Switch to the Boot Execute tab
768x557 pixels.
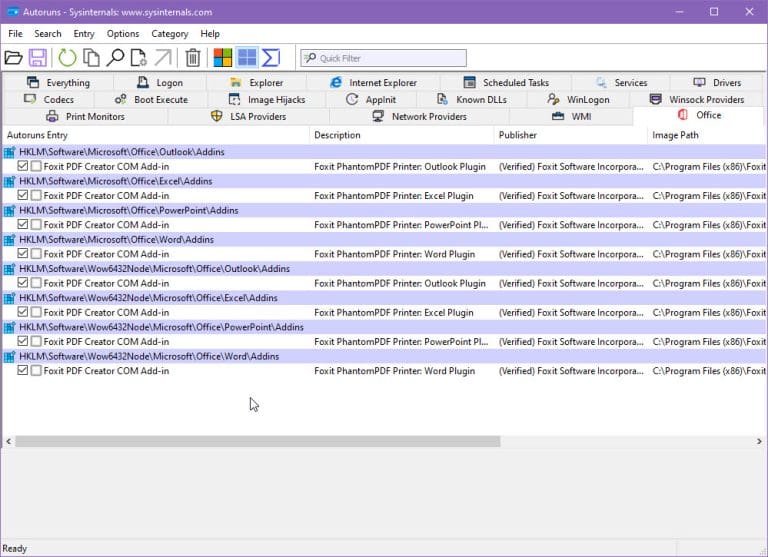151,99
